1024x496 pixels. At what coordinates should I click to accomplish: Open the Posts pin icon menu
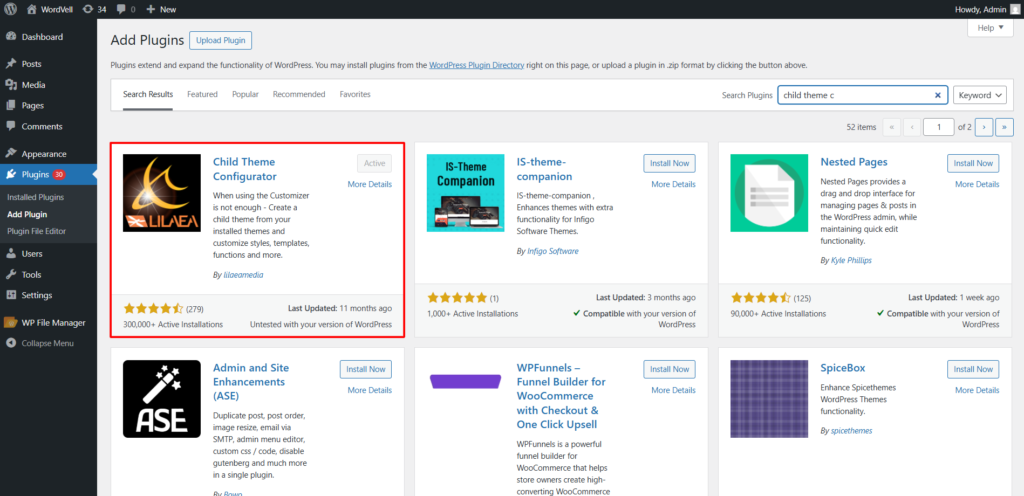[11, 64]
